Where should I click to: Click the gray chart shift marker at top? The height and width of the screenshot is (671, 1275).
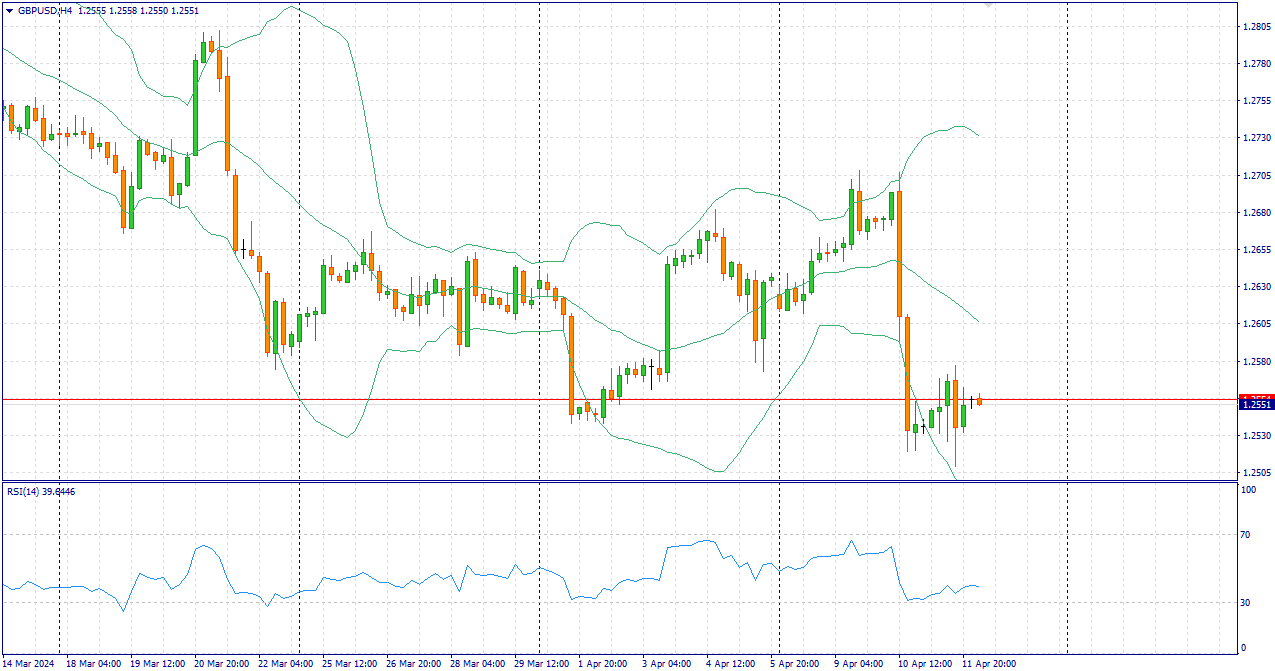pyautogui.click(x=989, y=6)
